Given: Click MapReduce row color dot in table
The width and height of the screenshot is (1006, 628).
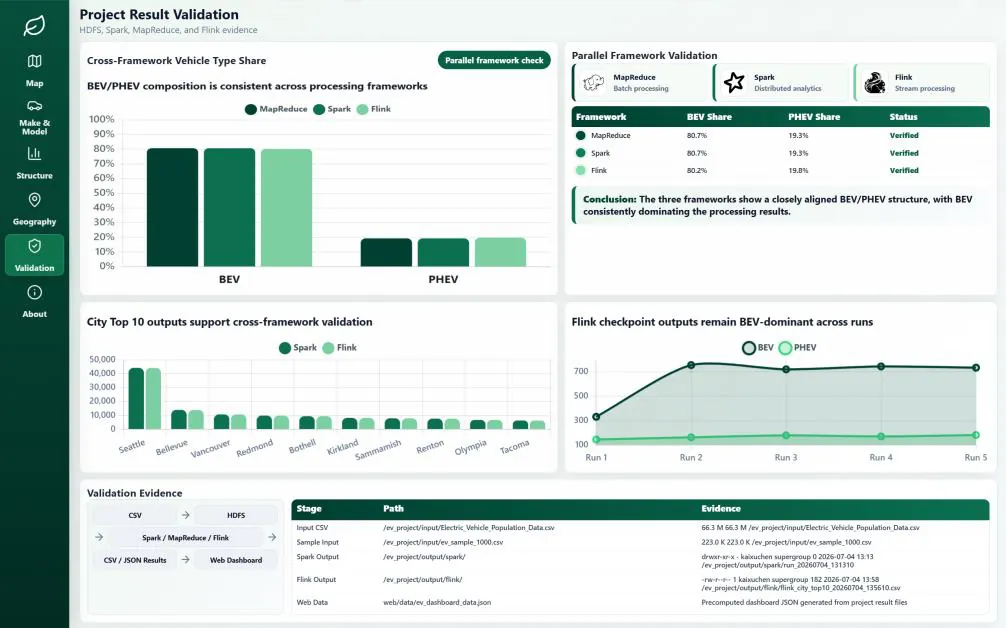Looking at the screenshot, I should pyautogui.click(x=581, y=135).
